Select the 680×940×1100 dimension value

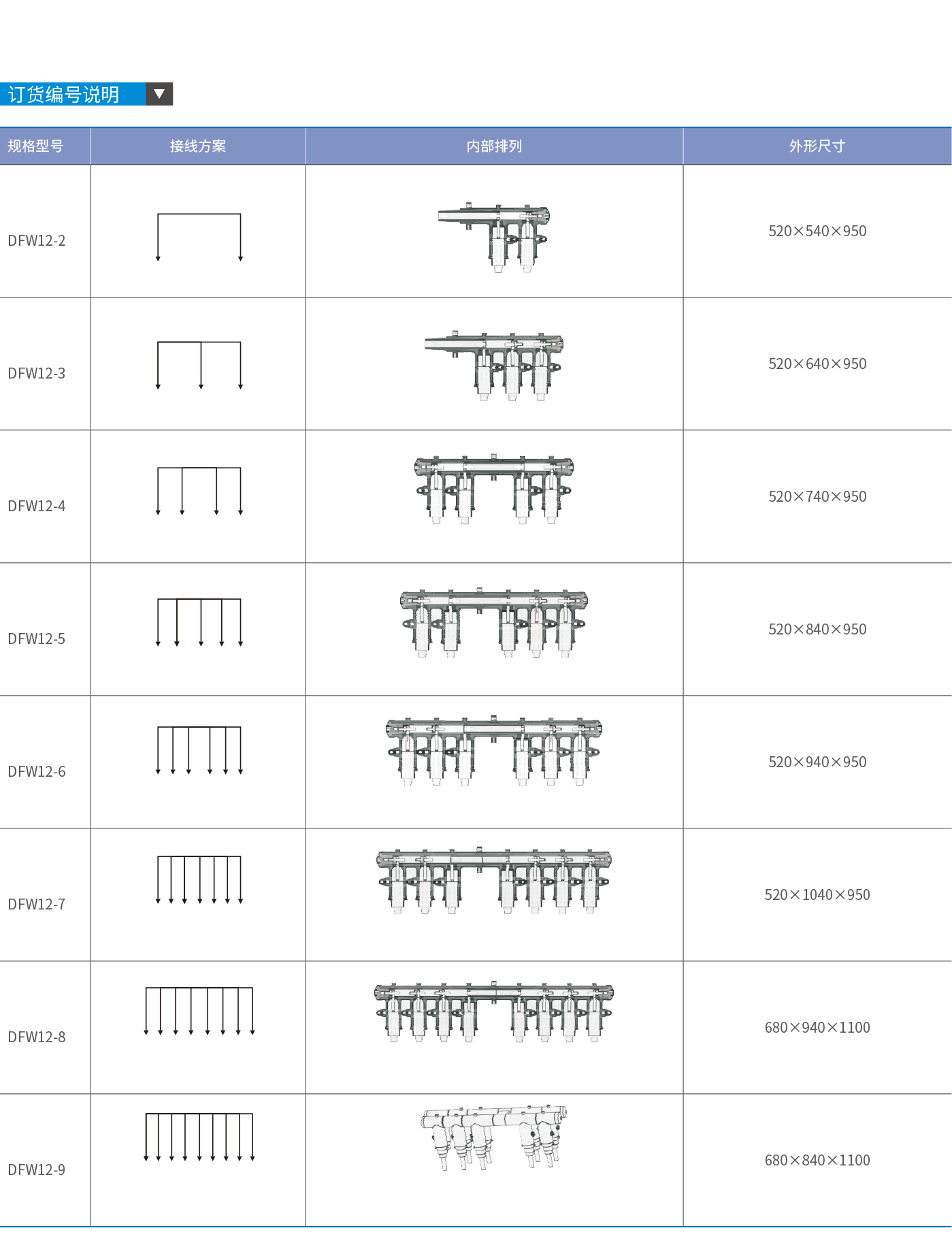(817, 1027)
